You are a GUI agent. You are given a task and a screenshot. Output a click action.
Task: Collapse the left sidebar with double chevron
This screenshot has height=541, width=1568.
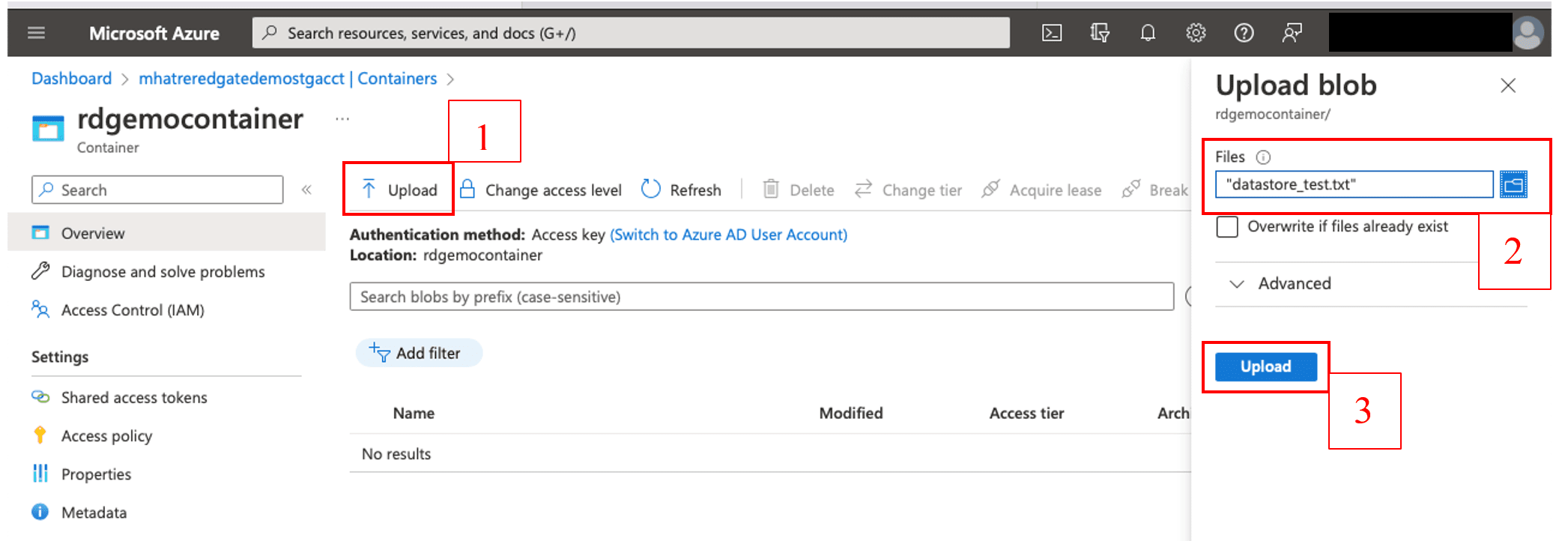click(x=306, y=190)
